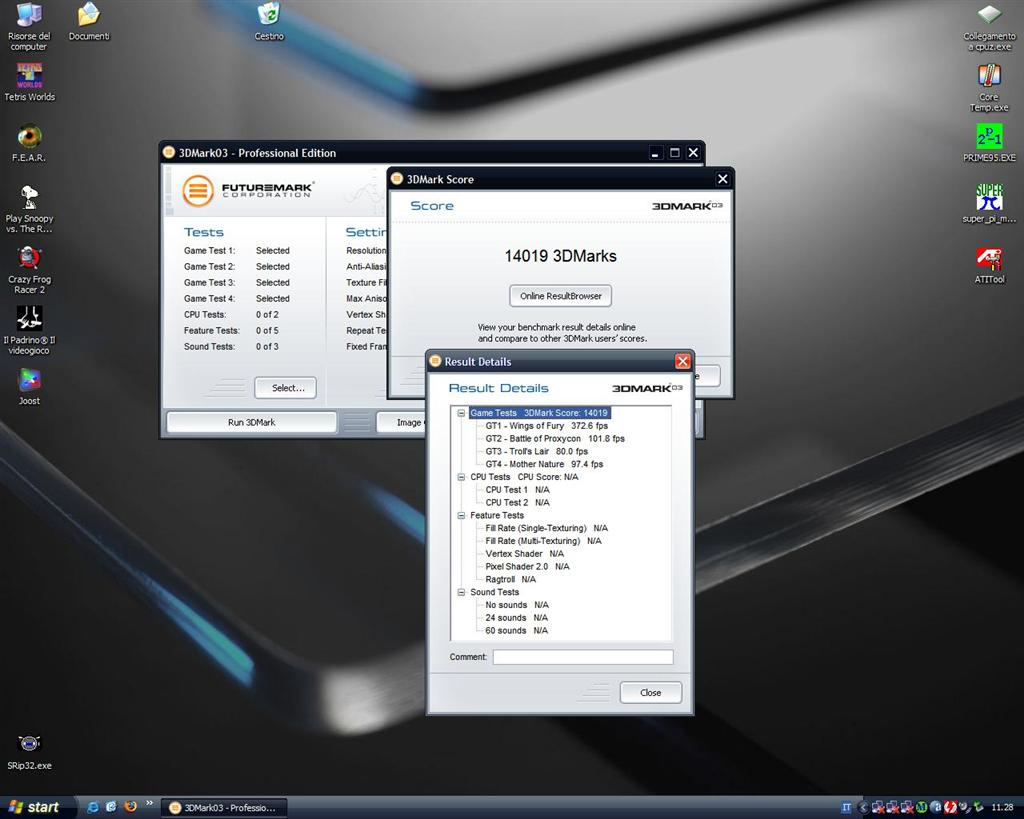Select the SRip32.exe desktop icon
Image resolution: width=1024 pixels, height=819 pixels.
click(x=29, y=751)
